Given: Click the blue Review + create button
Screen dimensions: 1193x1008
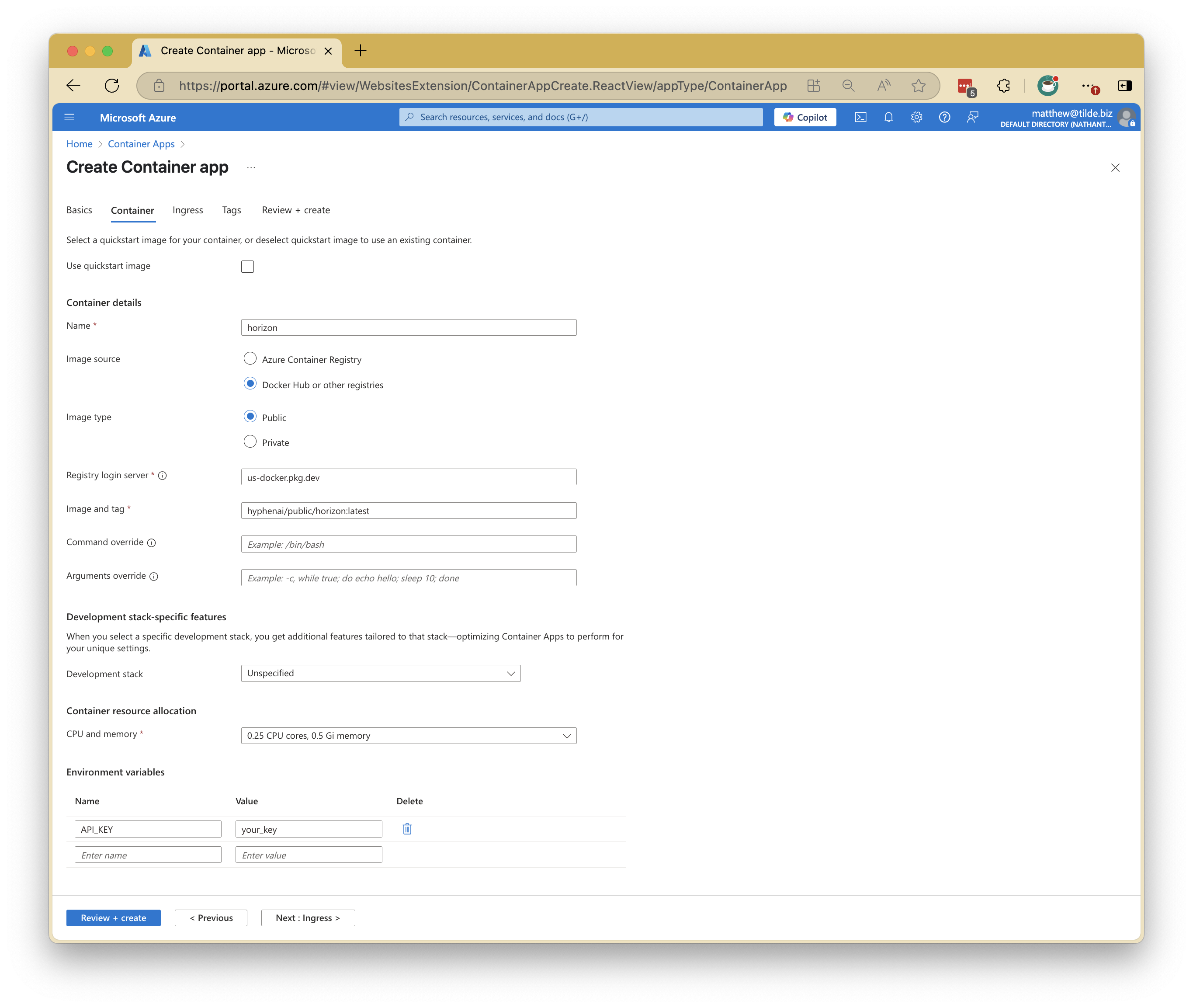Looking at the screenshot, I should click(x=113, y=918).
